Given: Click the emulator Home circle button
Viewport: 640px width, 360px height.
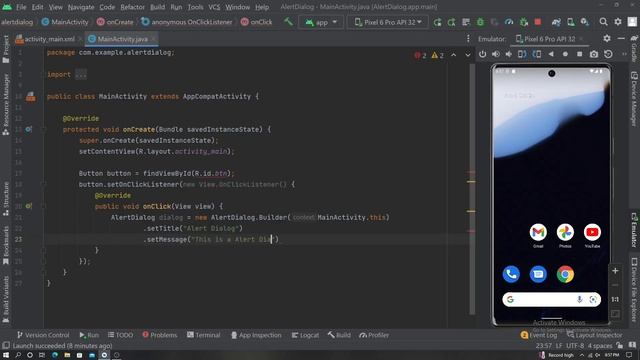Looking at the screenshot, I should click(x=565, y=54).
